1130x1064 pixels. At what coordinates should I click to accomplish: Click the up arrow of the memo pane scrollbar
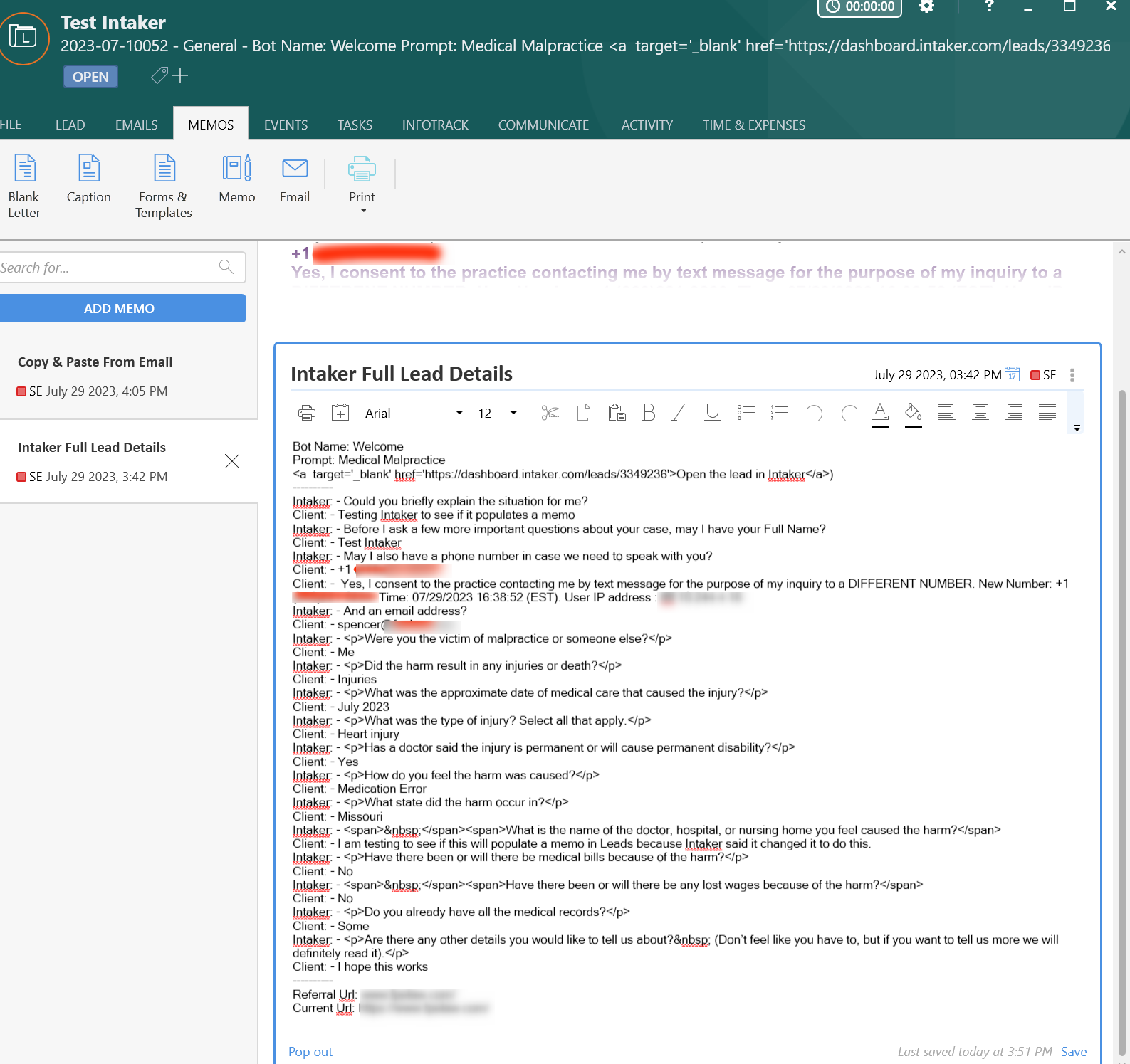click(x=1122, y=251)
